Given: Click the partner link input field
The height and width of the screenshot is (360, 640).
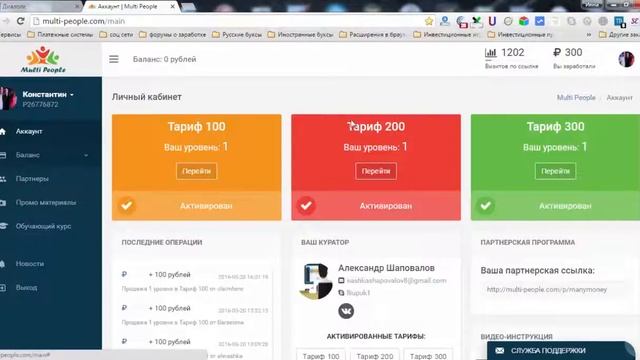Looking at the screenshot, I should [x=552, y=289].
